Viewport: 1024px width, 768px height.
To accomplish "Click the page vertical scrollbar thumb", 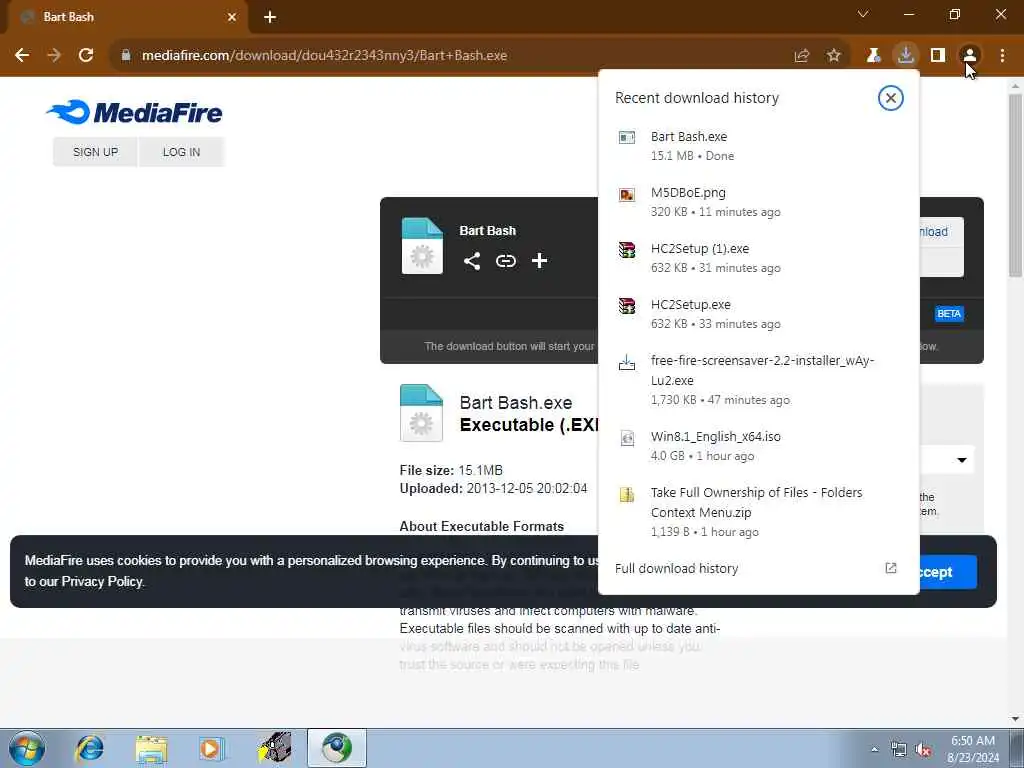I will [1015, 186].
